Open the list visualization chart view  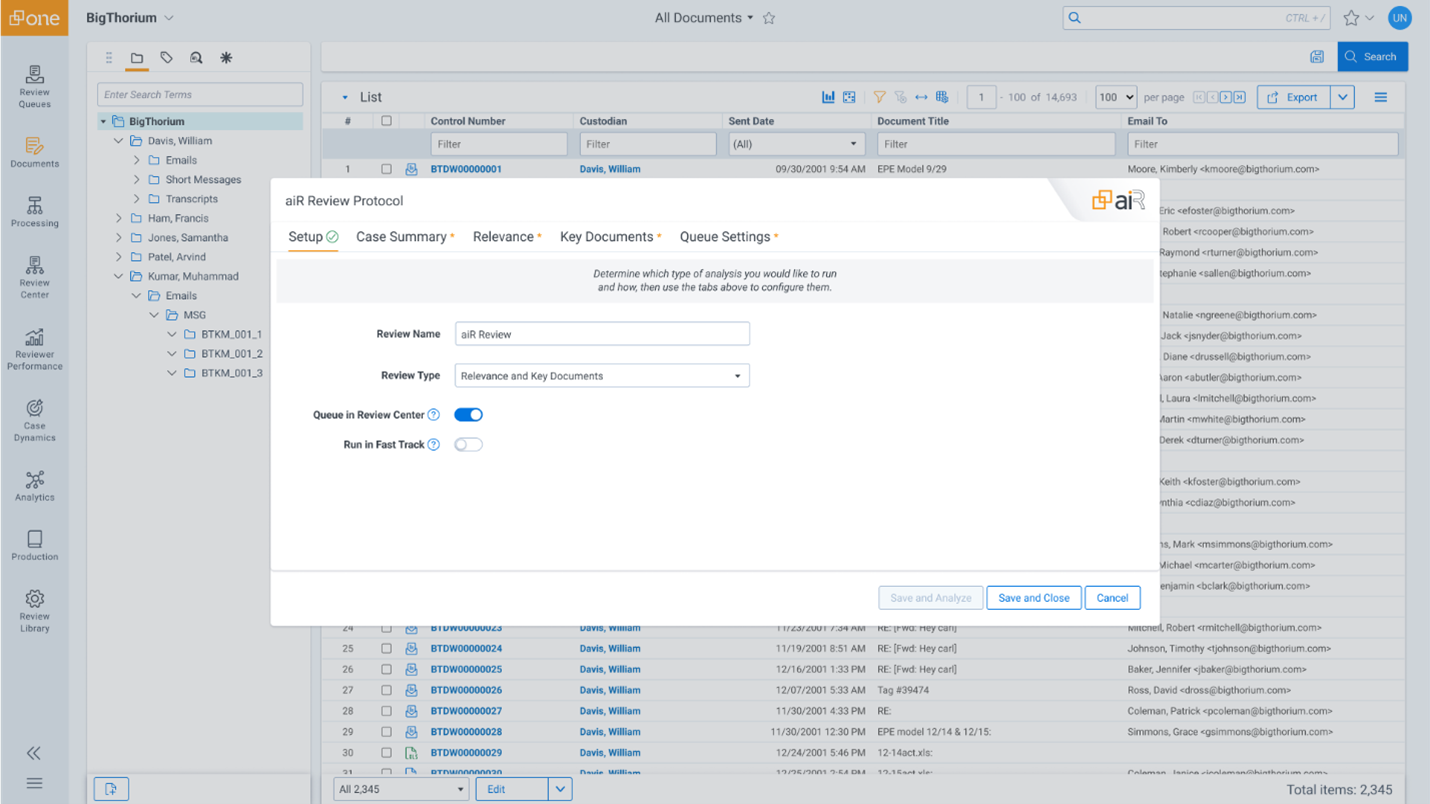coord(828,96)
